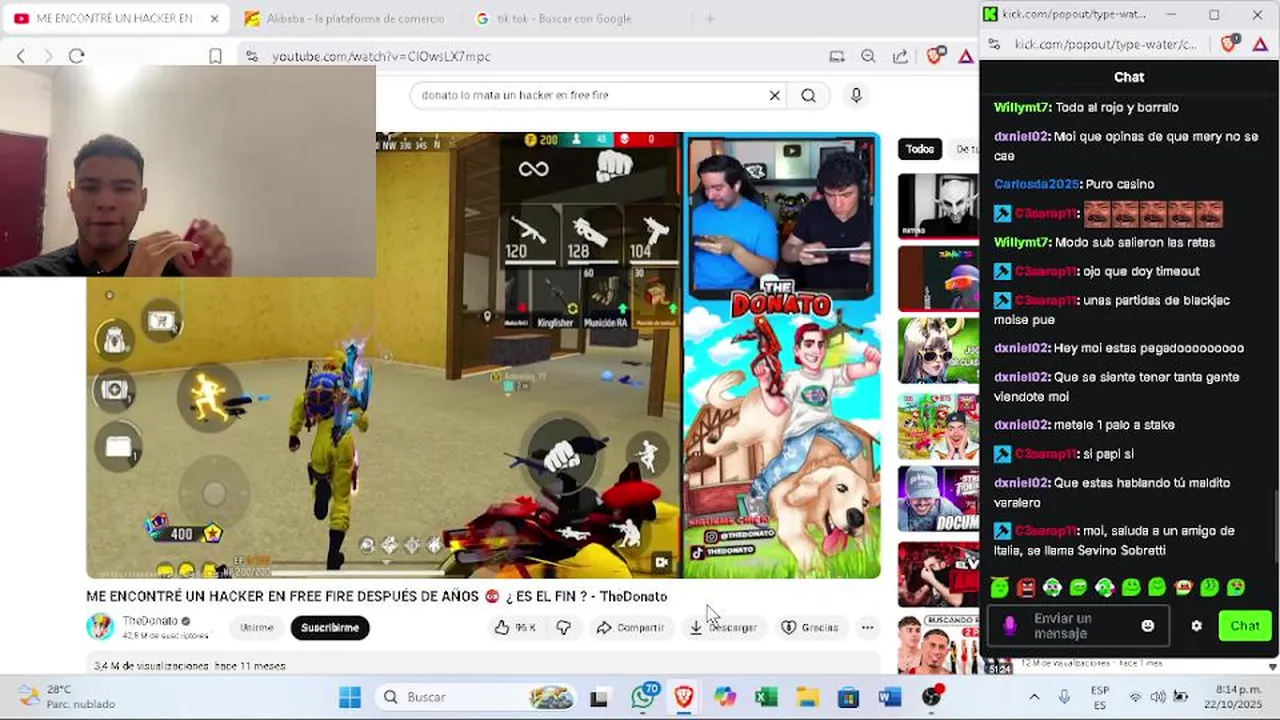Image resolution: width=1280 pixels, height=720 pixels.
Task: Reload the YouTube page
Action: [x=77, y=56]
